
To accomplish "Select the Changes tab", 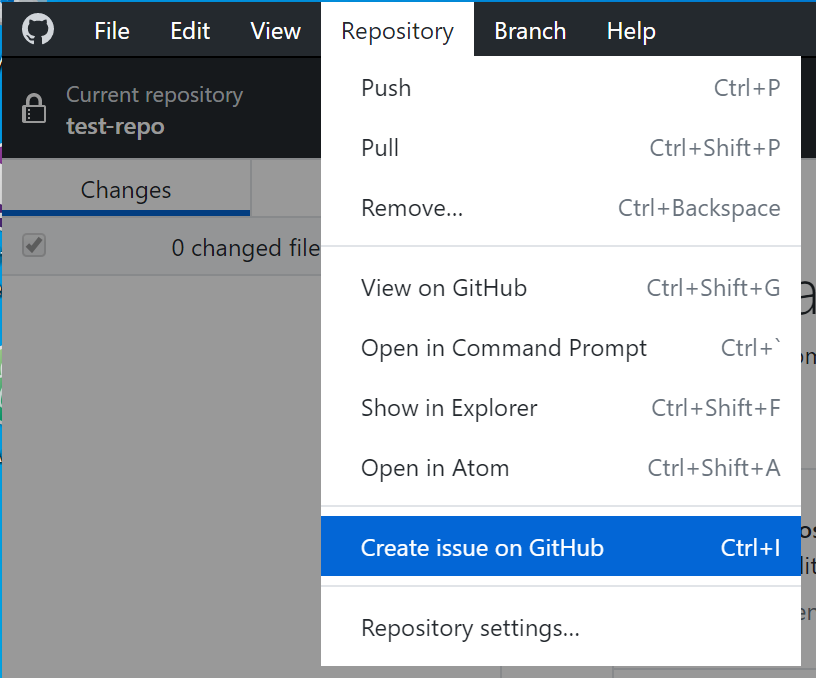I will point(126,189).
